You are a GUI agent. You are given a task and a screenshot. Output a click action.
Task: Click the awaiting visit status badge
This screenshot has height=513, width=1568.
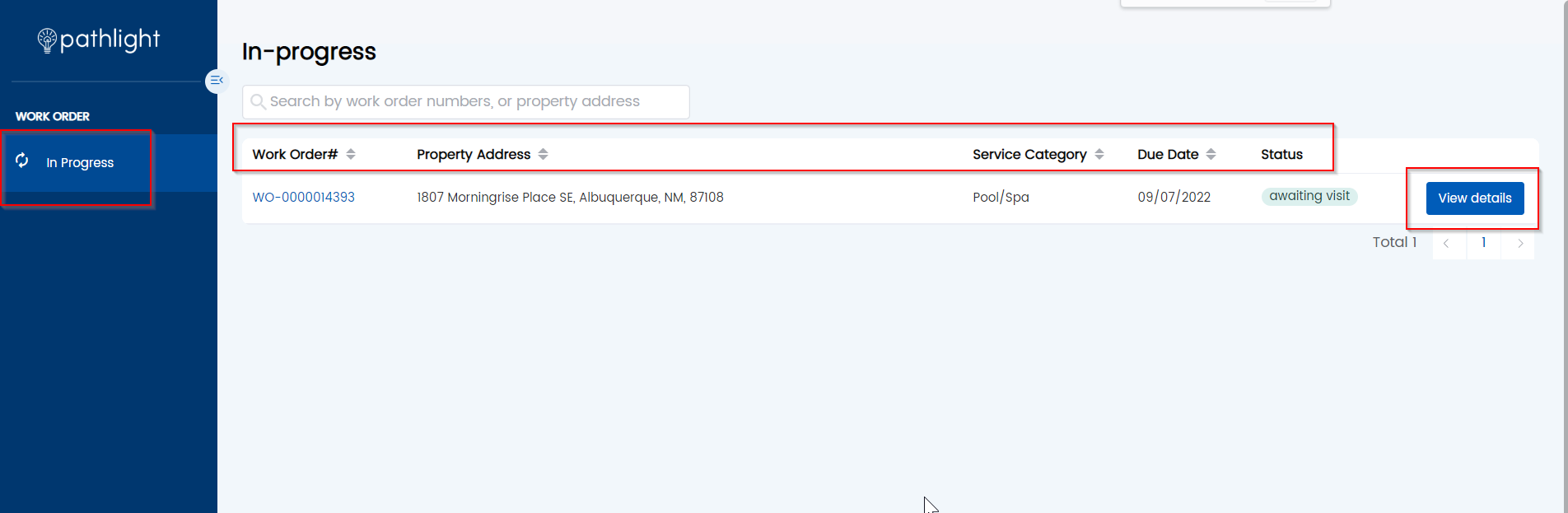point(1309,196)
